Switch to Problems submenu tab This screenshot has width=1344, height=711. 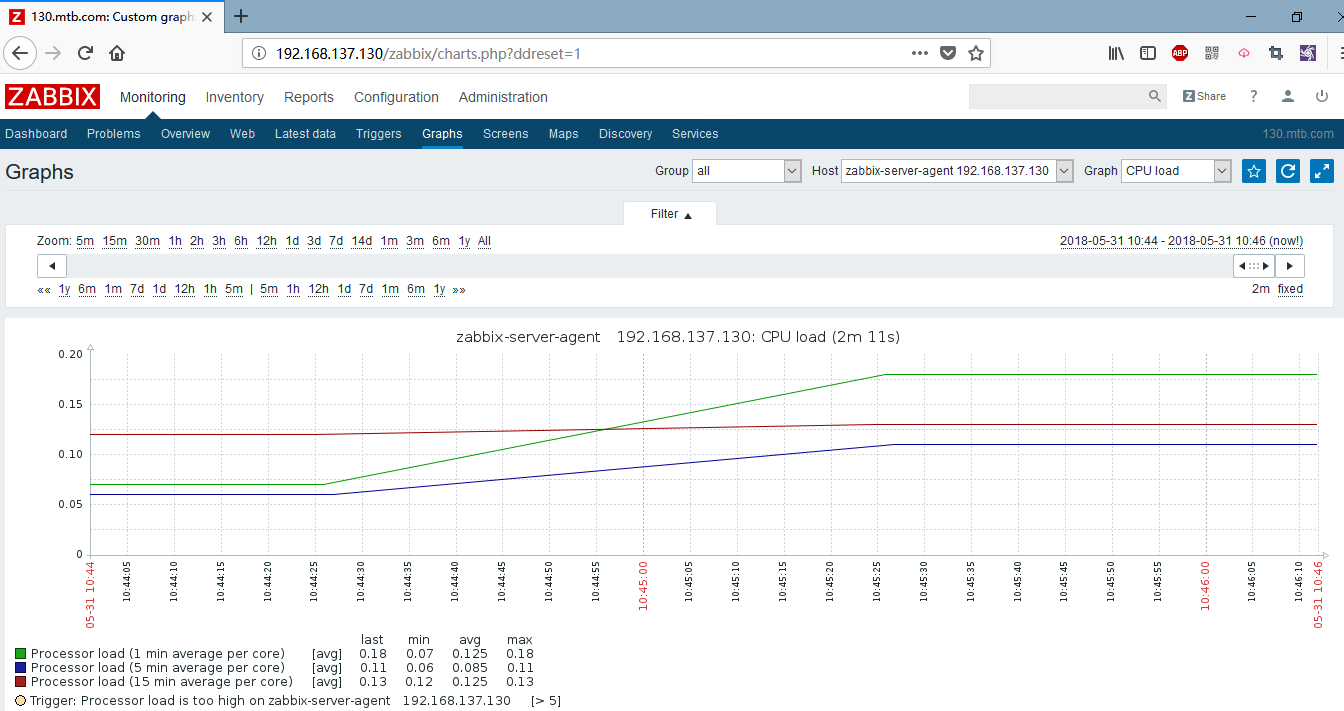pyautogui.click(x=114, y=134)
